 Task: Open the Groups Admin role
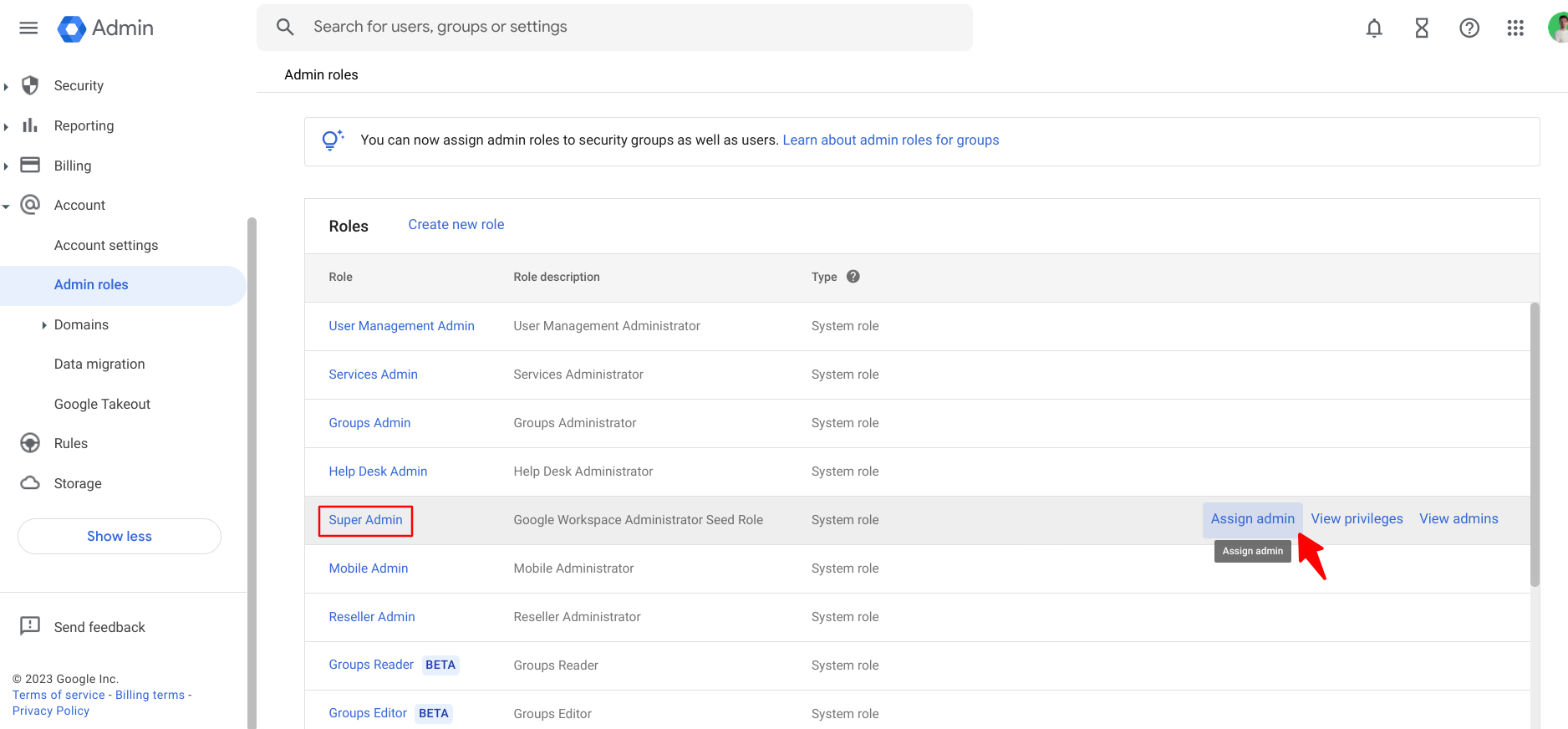click(x=369, y=423)
